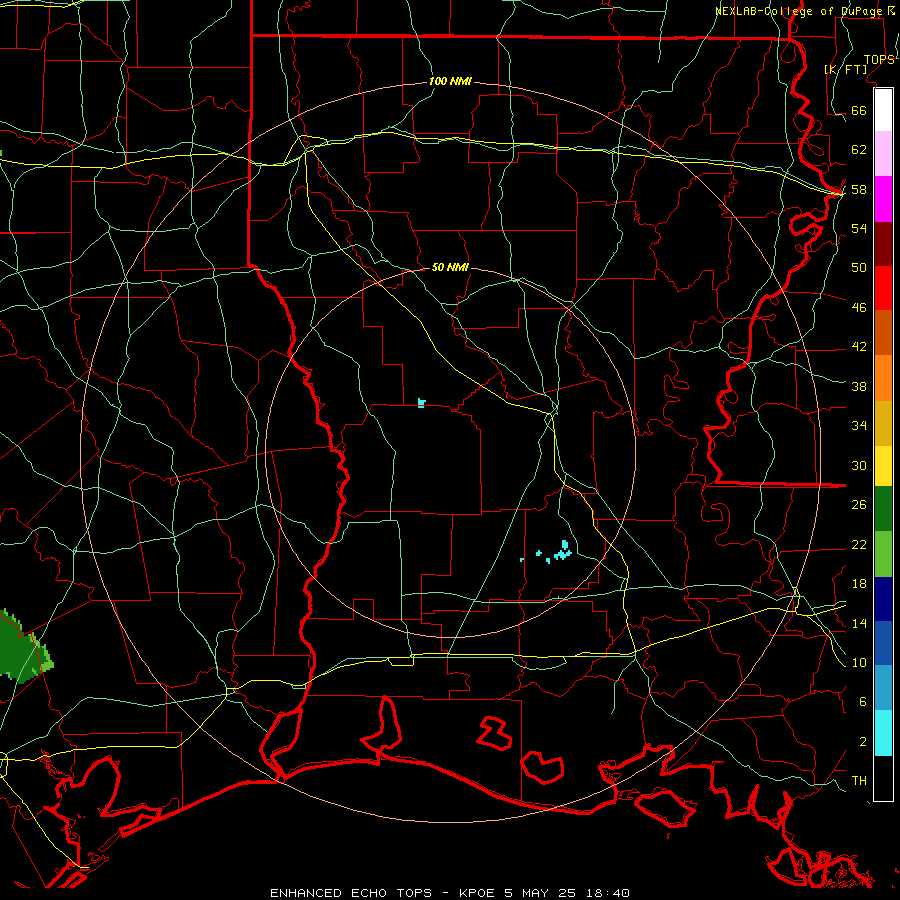The width and height of the screenshot is (900, 900).
Task: Click the legend value "38"
Action: [859, 386]
